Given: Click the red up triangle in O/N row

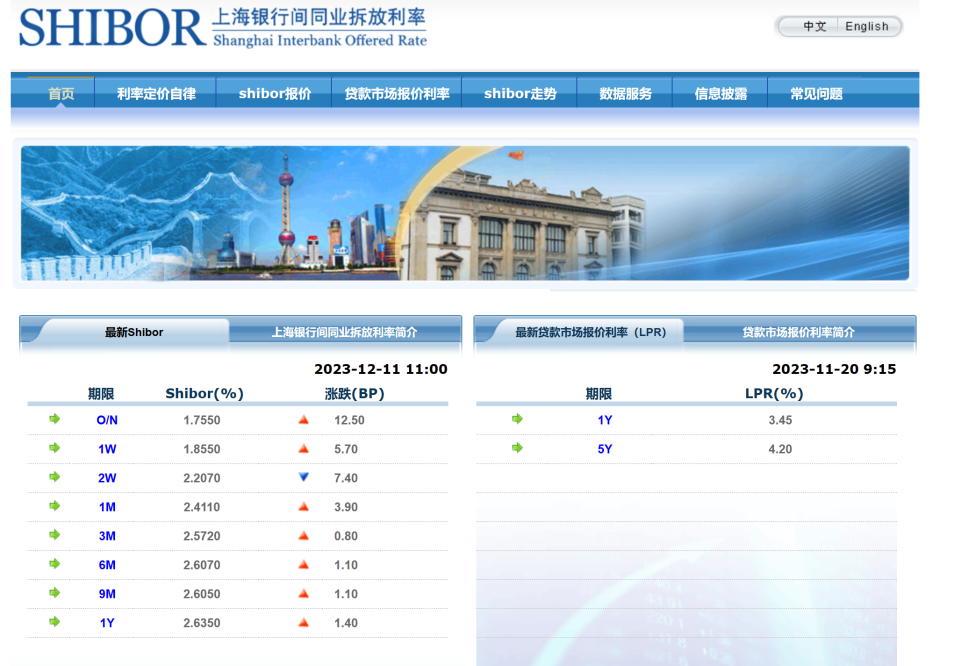Looking at the screenshot, I should point(304,420).
